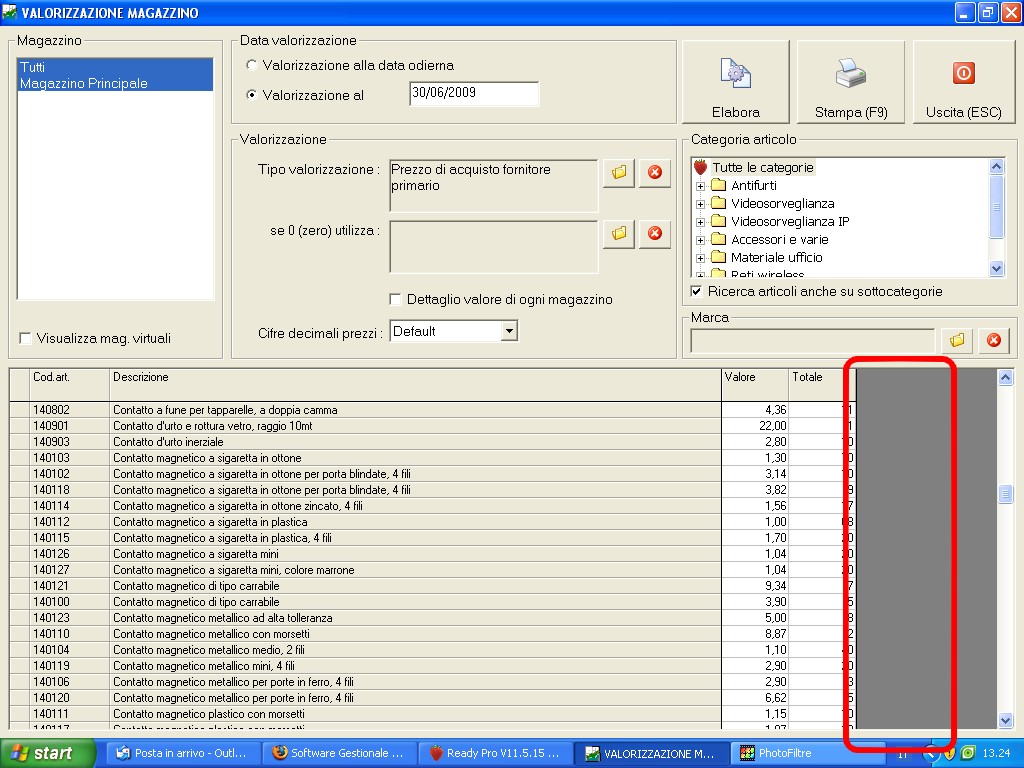Click the article grid scroll-down arrow

pos(1005,720)
